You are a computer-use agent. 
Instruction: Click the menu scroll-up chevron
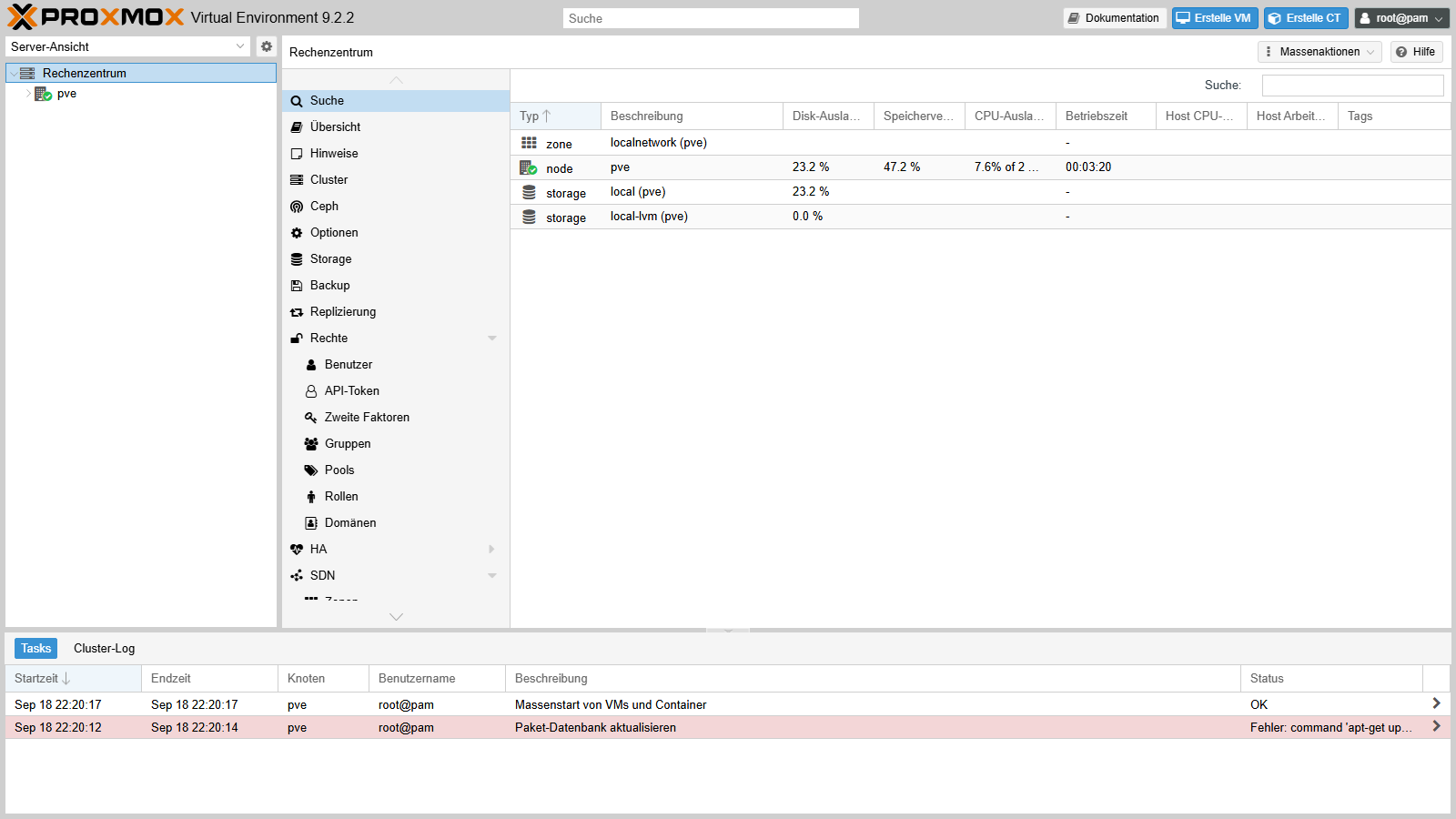tap(396, 80)
